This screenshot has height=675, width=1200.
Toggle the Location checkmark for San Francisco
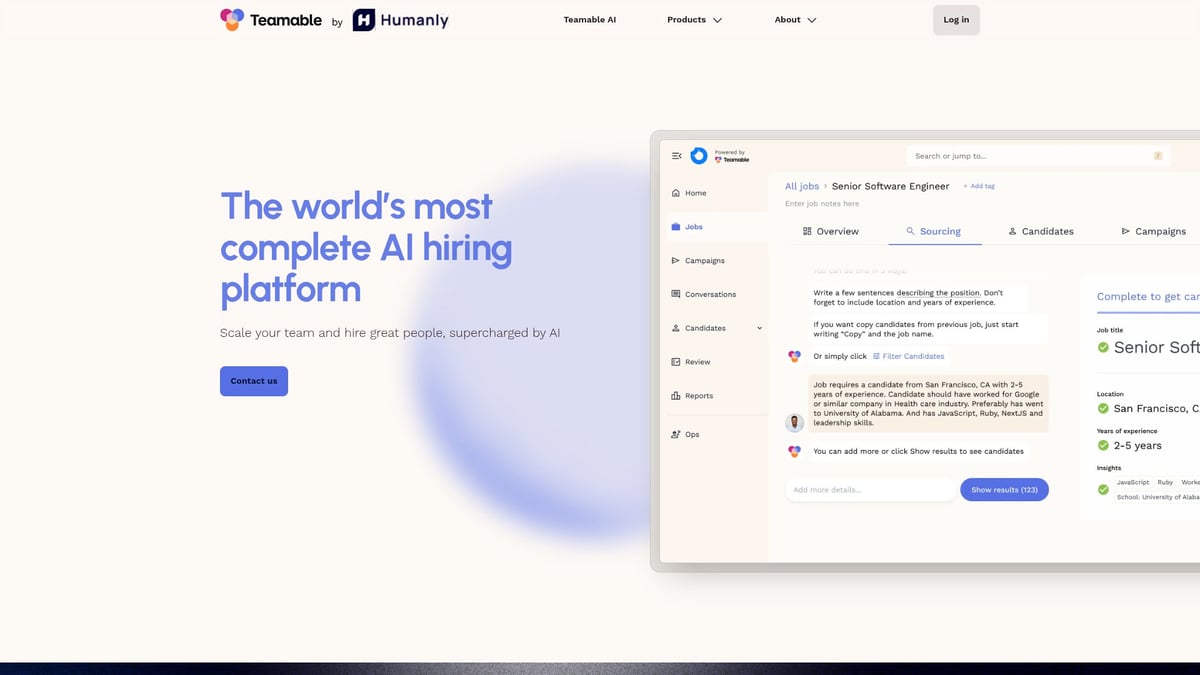pyautogui.click(x=1101, y=408)
